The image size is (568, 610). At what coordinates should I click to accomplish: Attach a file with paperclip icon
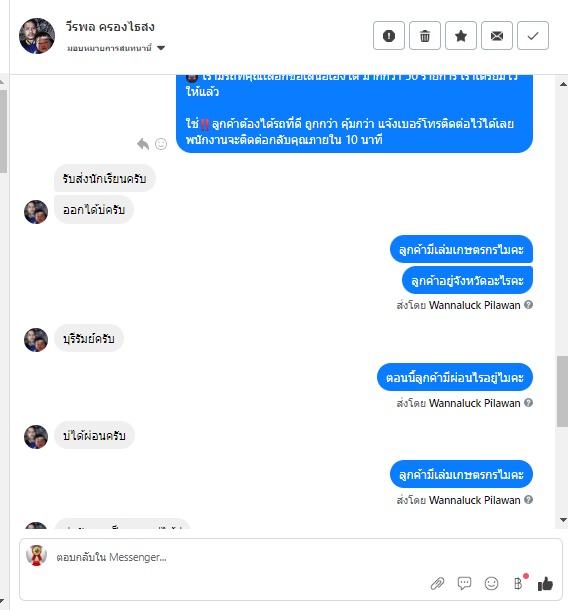[437, 584]
